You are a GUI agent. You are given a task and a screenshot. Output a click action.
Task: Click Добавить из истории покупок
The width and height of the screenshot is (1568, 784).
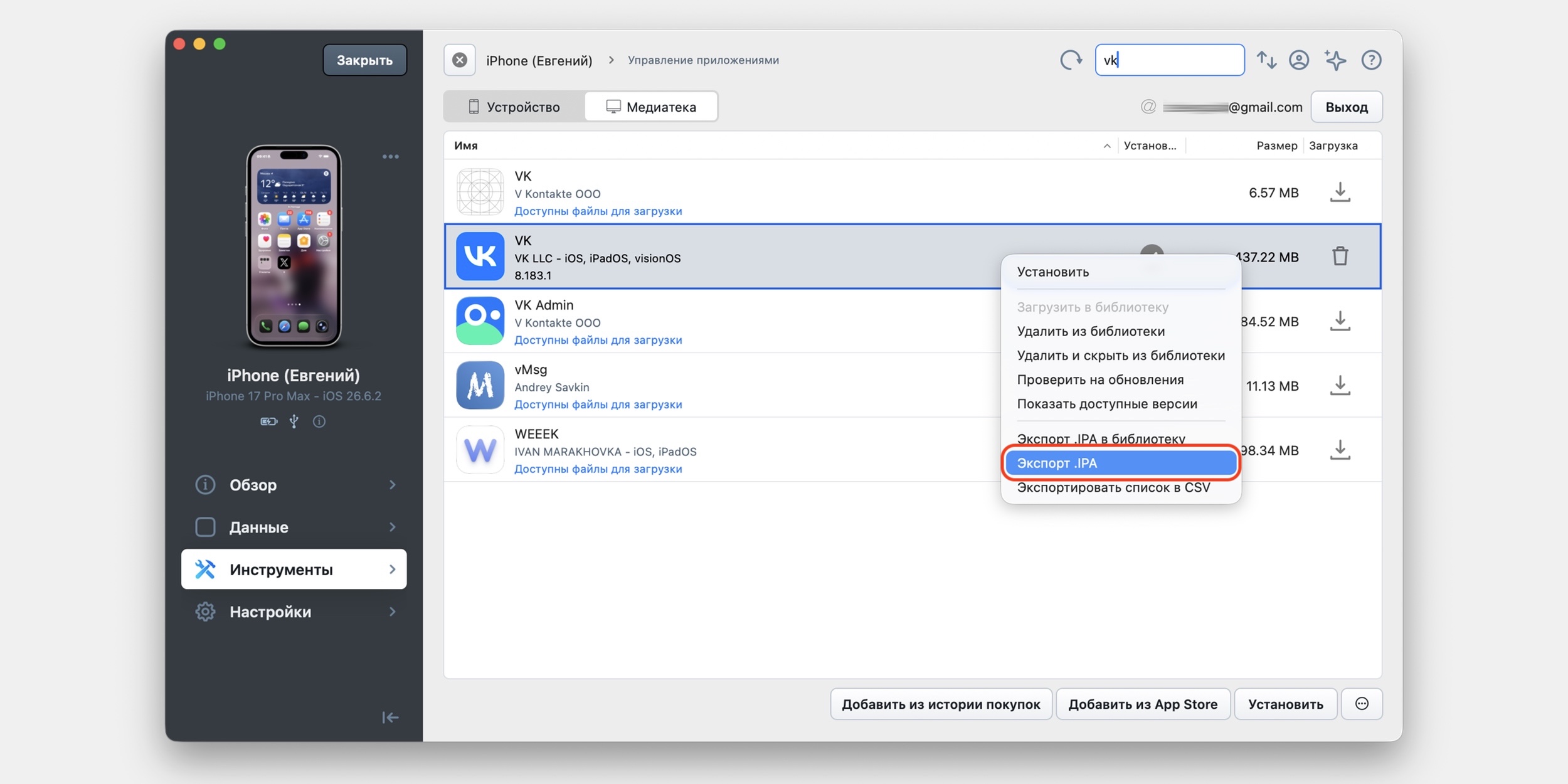[x=941, y=704]
